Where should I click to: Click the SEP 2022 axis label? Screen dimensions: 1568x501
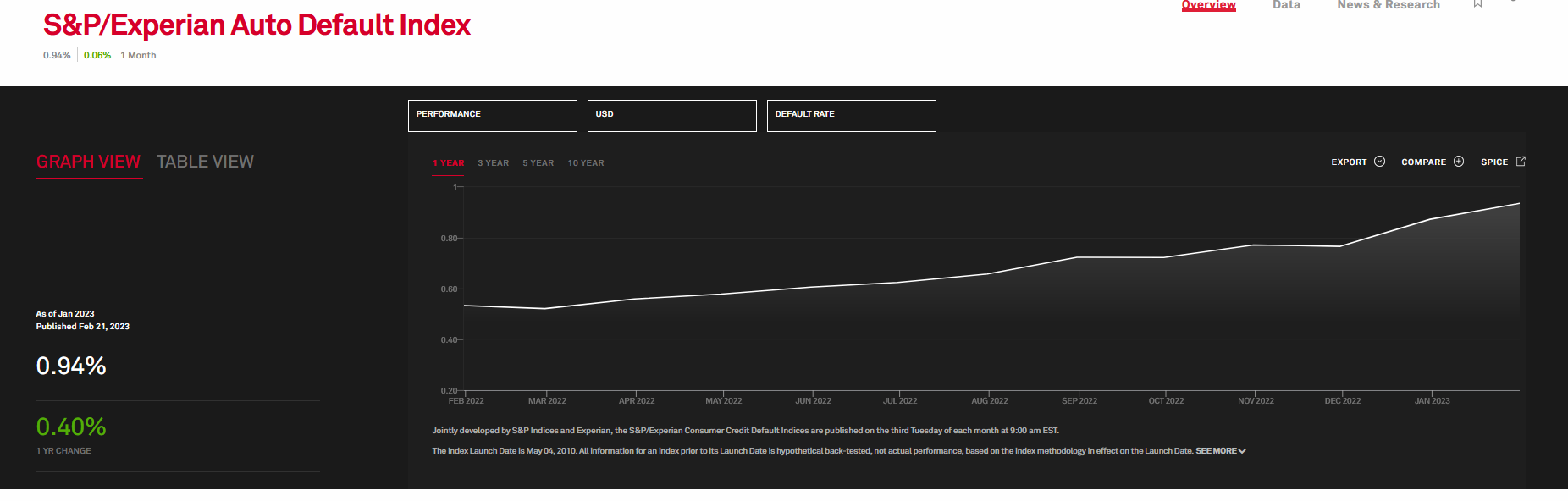[x=1079, y=401]
